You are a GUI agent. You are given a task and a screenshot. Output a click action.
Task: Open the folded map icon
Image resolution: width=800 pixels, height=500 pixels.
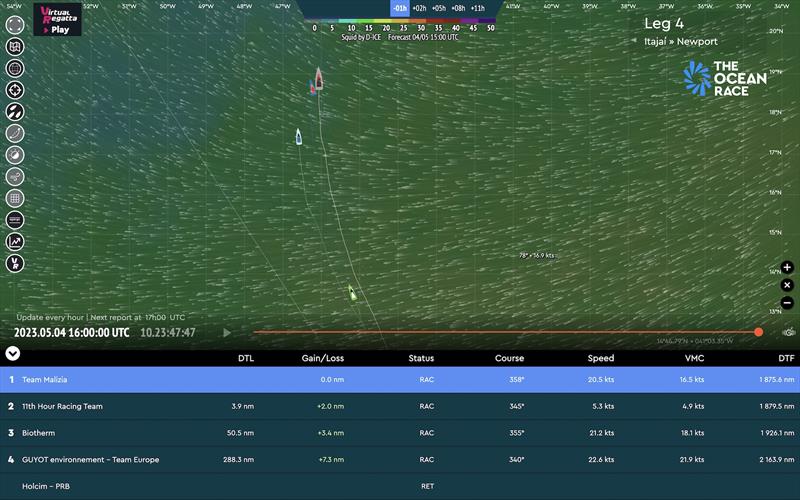[x=15, y=46]
